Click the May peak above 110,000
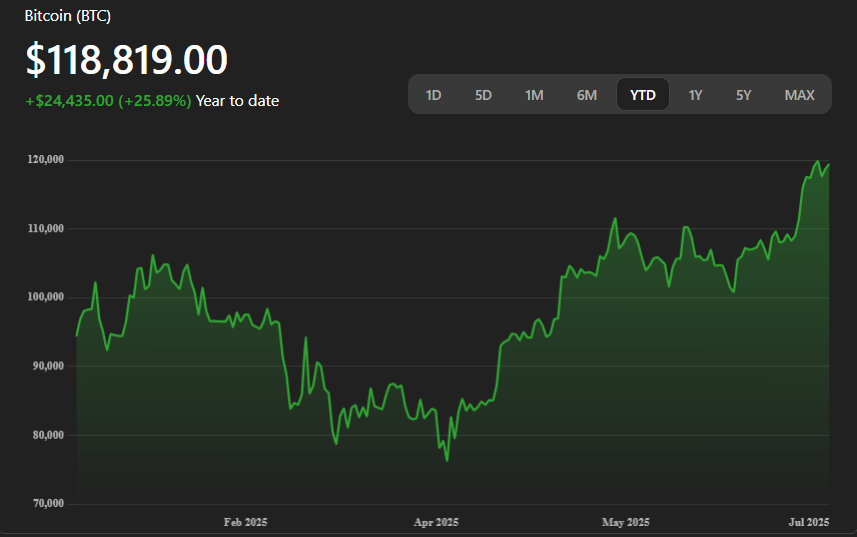Screen dimensions: 857x537 (615, 219)
